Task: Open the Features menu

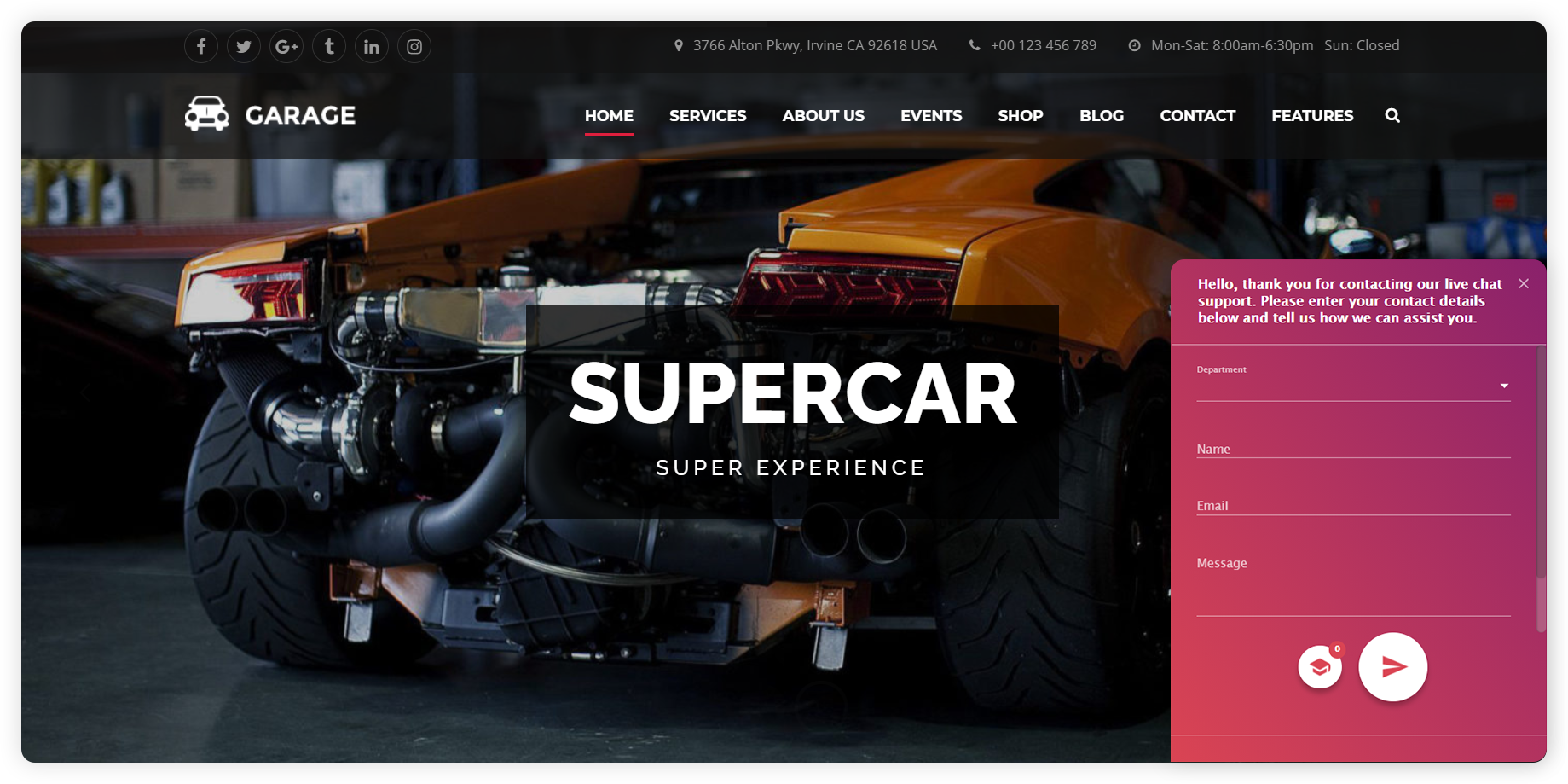Action: pyautogui.click(x=1312, y=115)
